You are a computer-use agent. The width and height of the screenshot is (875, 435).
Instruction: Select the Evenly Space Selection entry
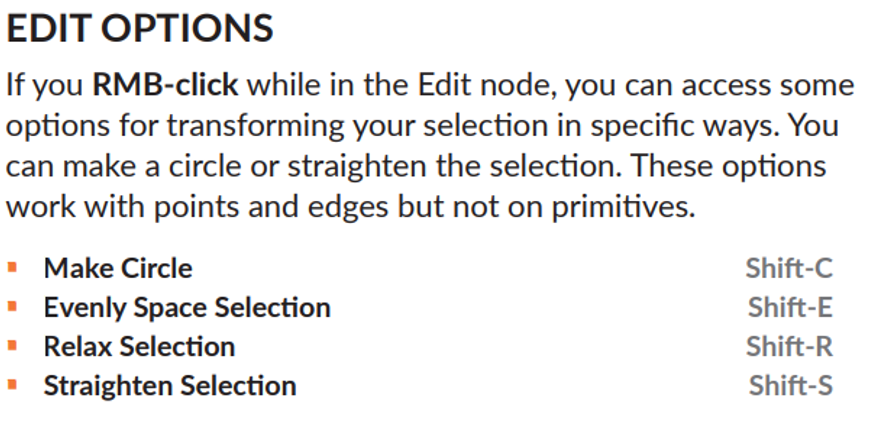(x=187, y=308)
